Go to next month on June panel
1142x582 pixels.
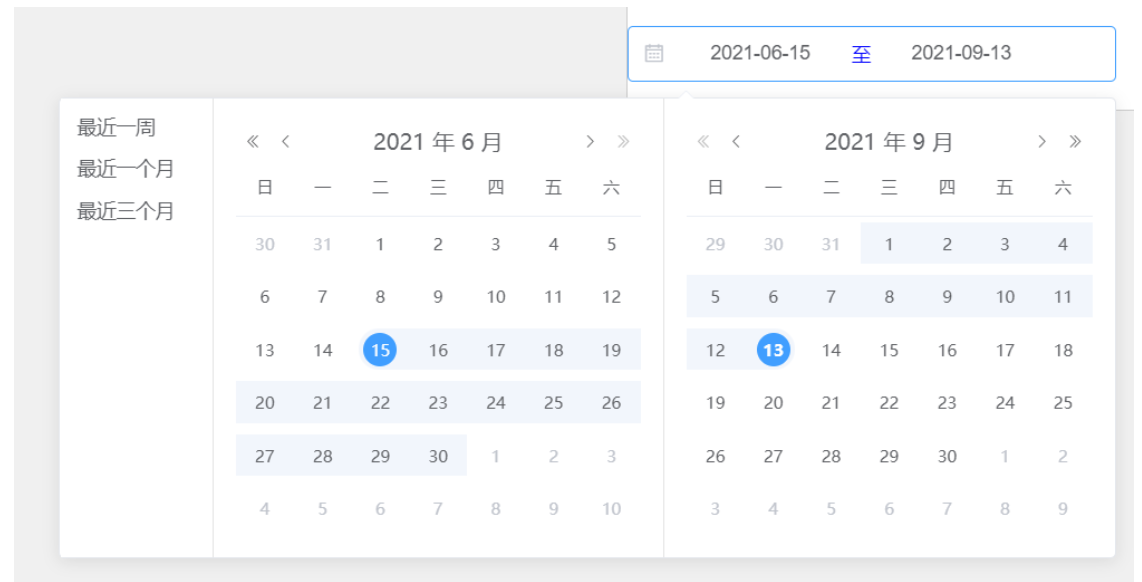[591, 142]
